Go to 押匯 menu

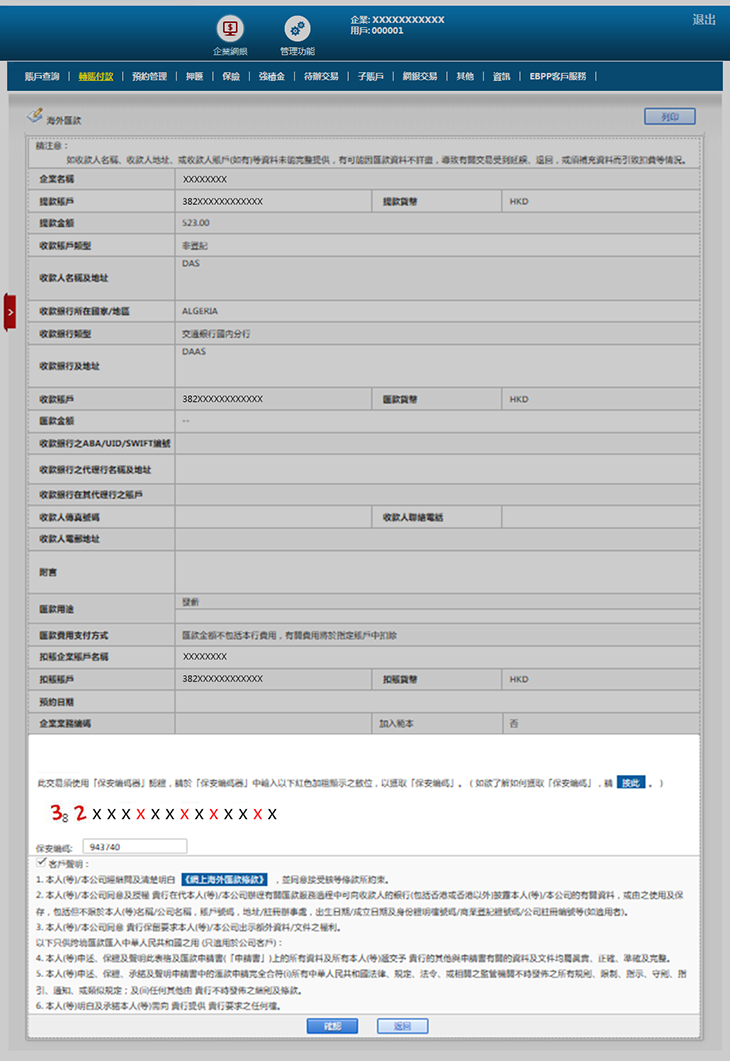tap(194, 76)
